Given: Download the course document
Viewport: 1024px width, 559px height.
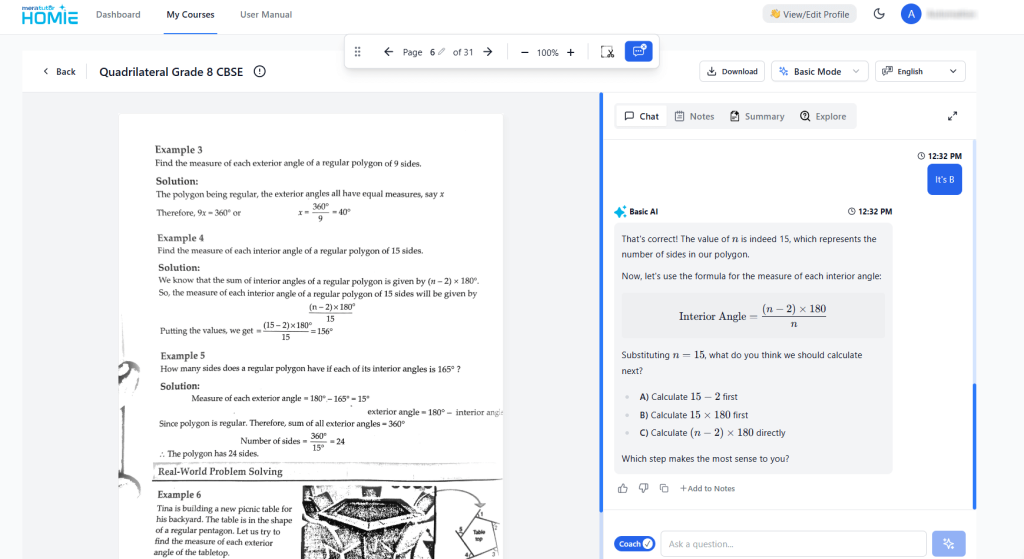Looking at the screenshot, I should click(732, 71).
